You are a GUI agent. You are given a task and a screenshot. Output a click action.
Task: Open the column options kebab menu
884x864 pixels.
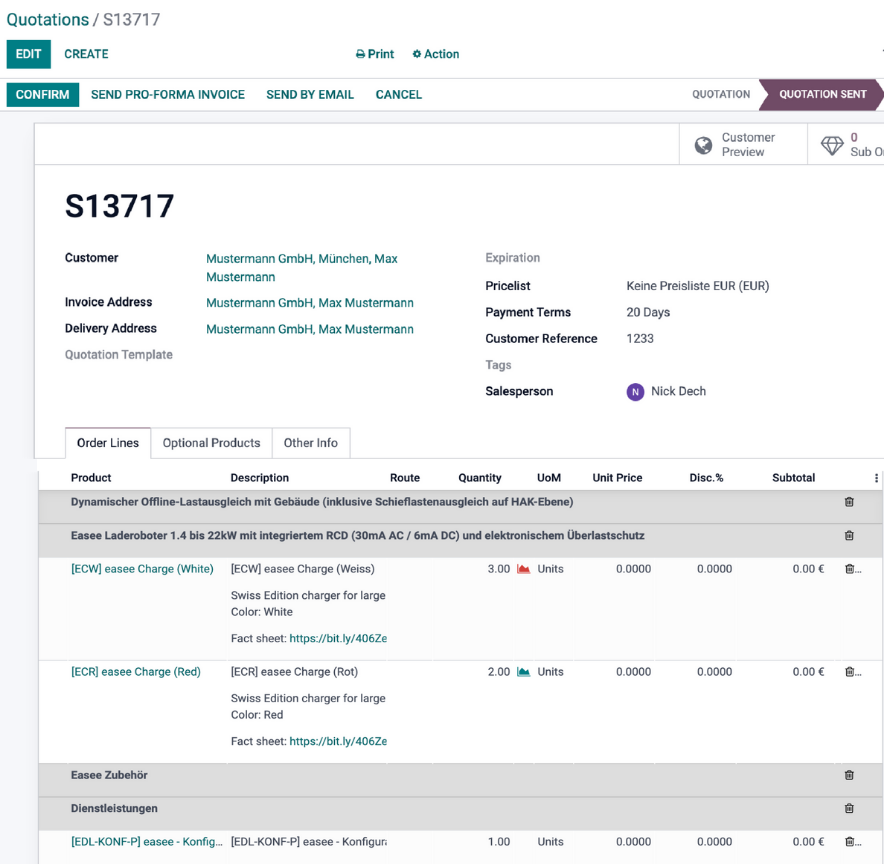point(876,478)
